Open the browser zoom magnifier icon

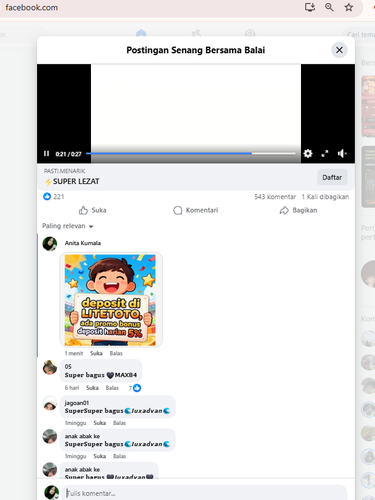(329, 7)
